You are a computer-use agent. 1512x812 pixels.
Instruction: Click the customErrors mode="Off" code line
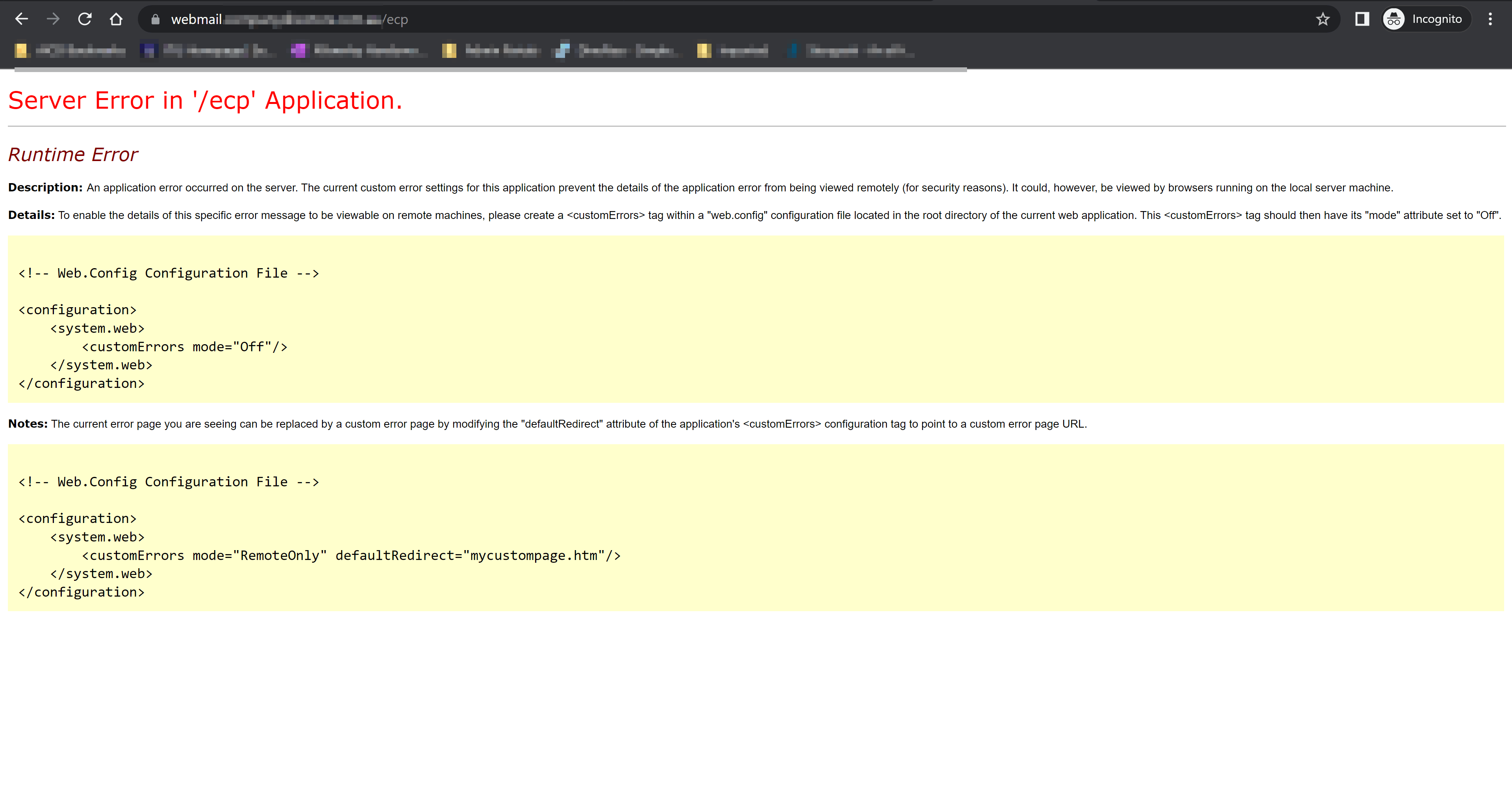point(184,347)
